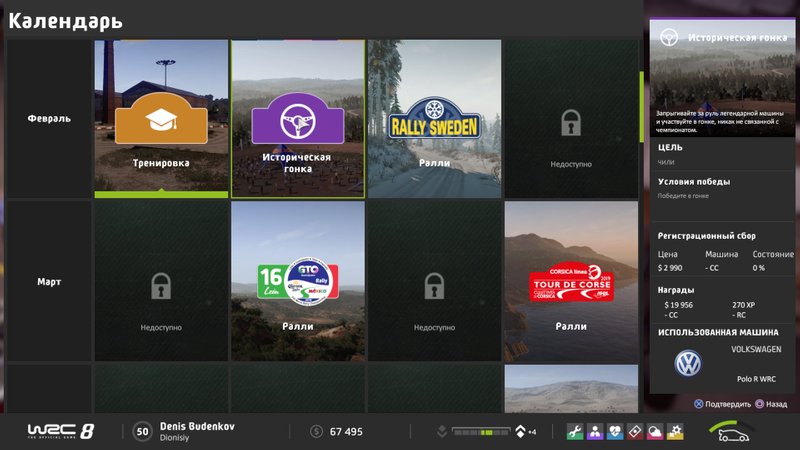Click the Условия победы heading
Viewport: 800px width, 450px height.
(x=694, y=182)
